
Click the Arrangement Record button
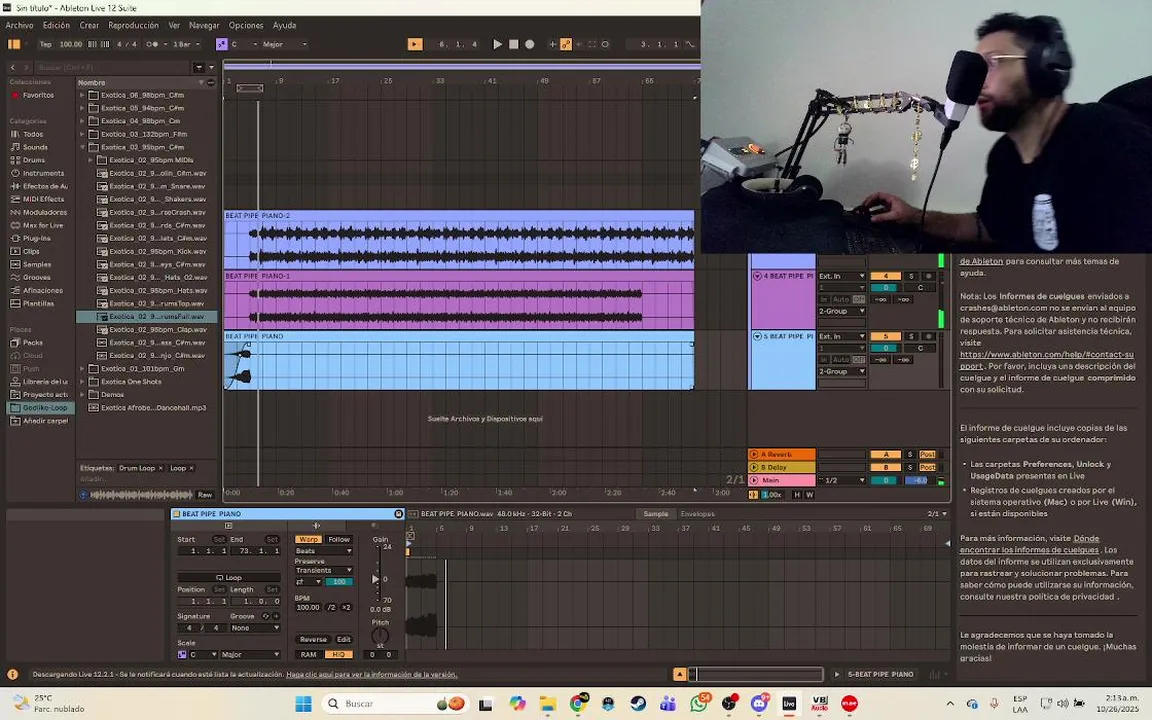530,44
